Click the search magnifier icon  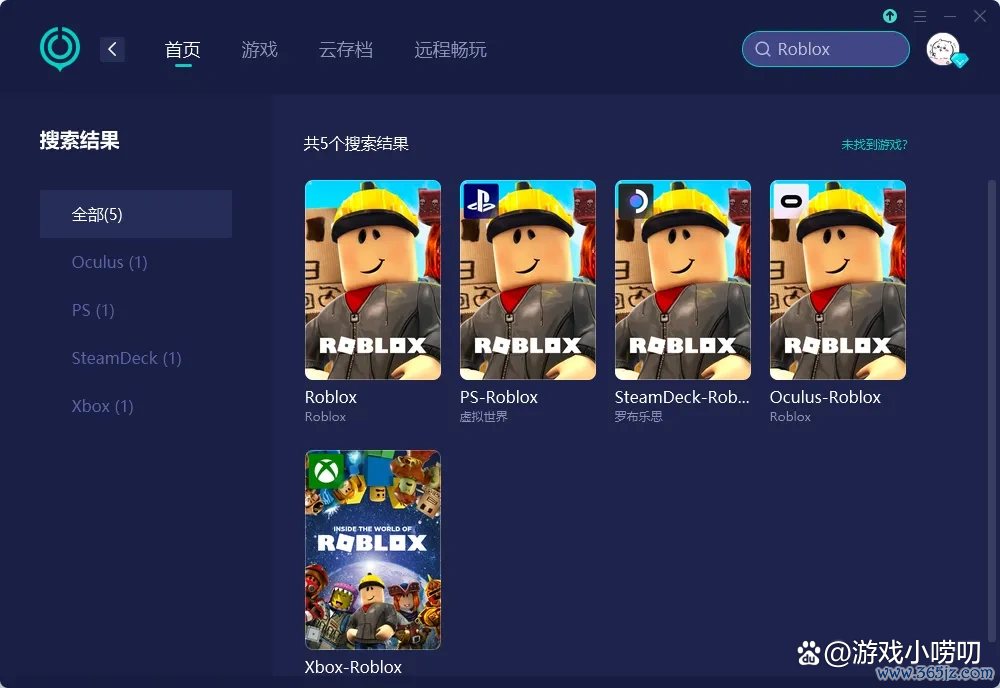[763, 49]
